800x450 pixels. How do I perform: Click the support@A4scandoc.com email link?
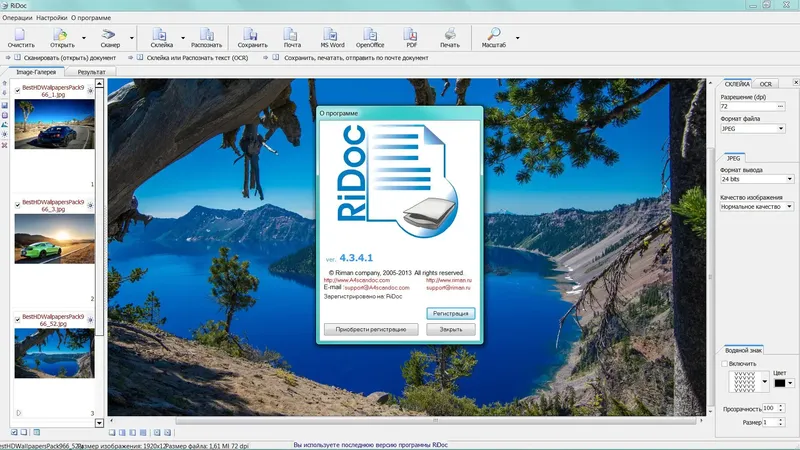(377, 288)
